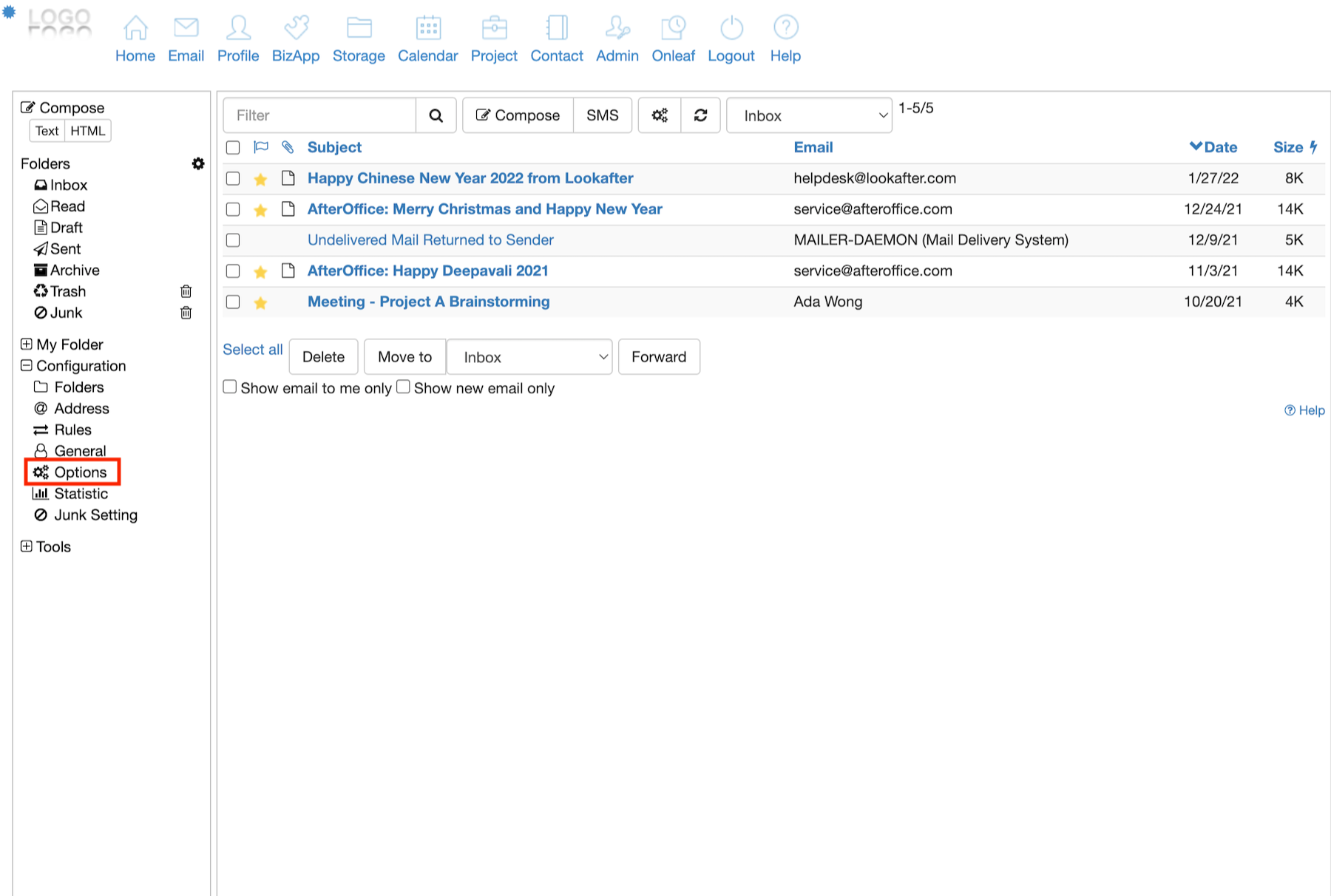This screenshot has width=1331, height=896.
Task: Click the Select all link
Action: pyautogui.click(x=253, y=350)
